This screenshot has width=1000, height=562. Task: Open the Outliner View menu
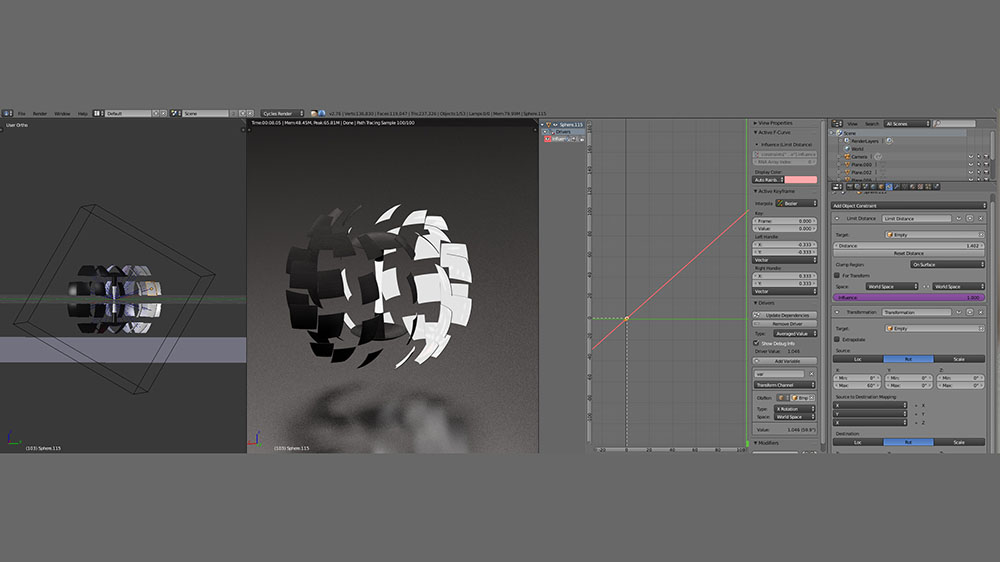pyautogui.click(x=853, y=124)
